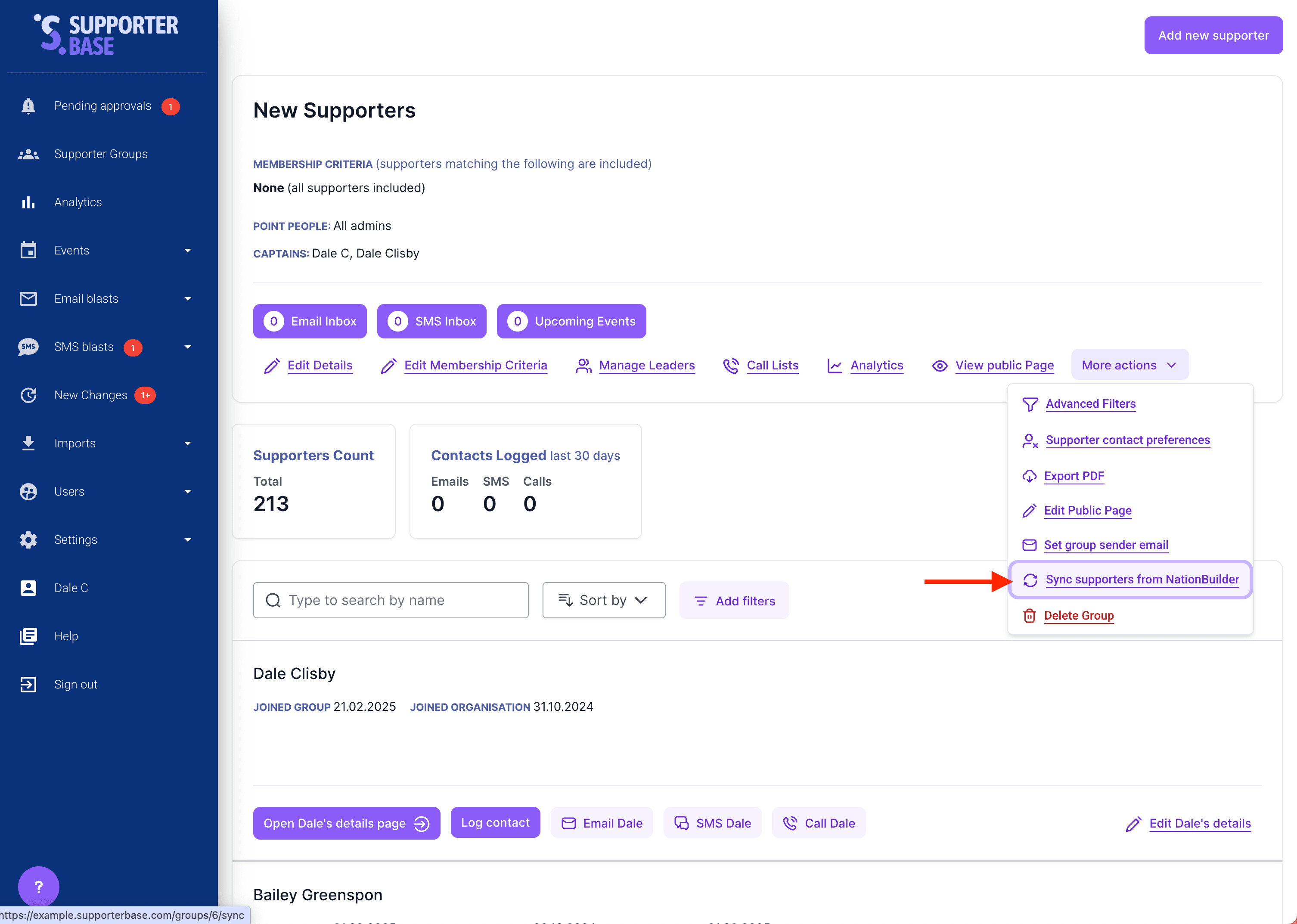Click the Advanced Filters funnel icon
Image resolution: width=1297 pixels, height=924 pixels.
click(1030, 404)
